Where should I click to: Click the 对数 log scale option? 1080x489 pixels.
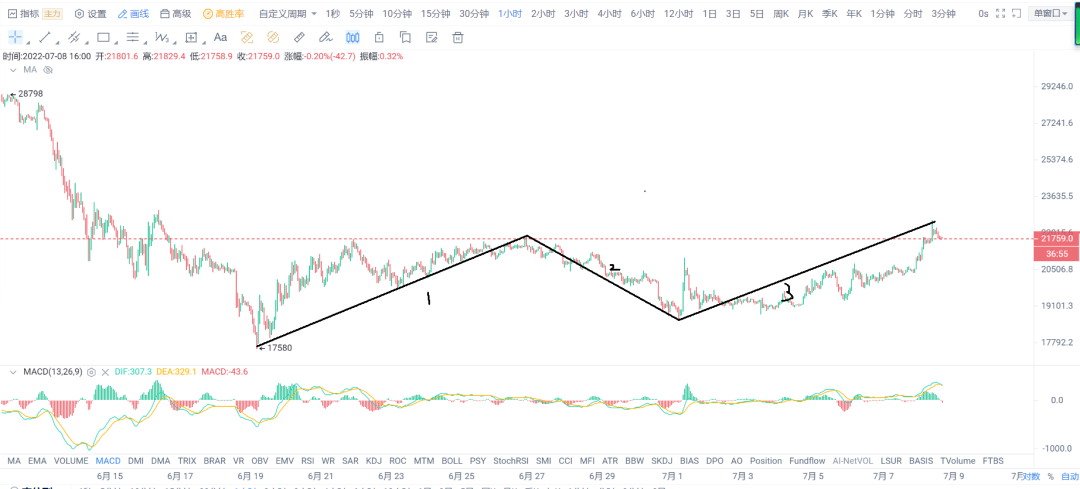coord(1030,476)
